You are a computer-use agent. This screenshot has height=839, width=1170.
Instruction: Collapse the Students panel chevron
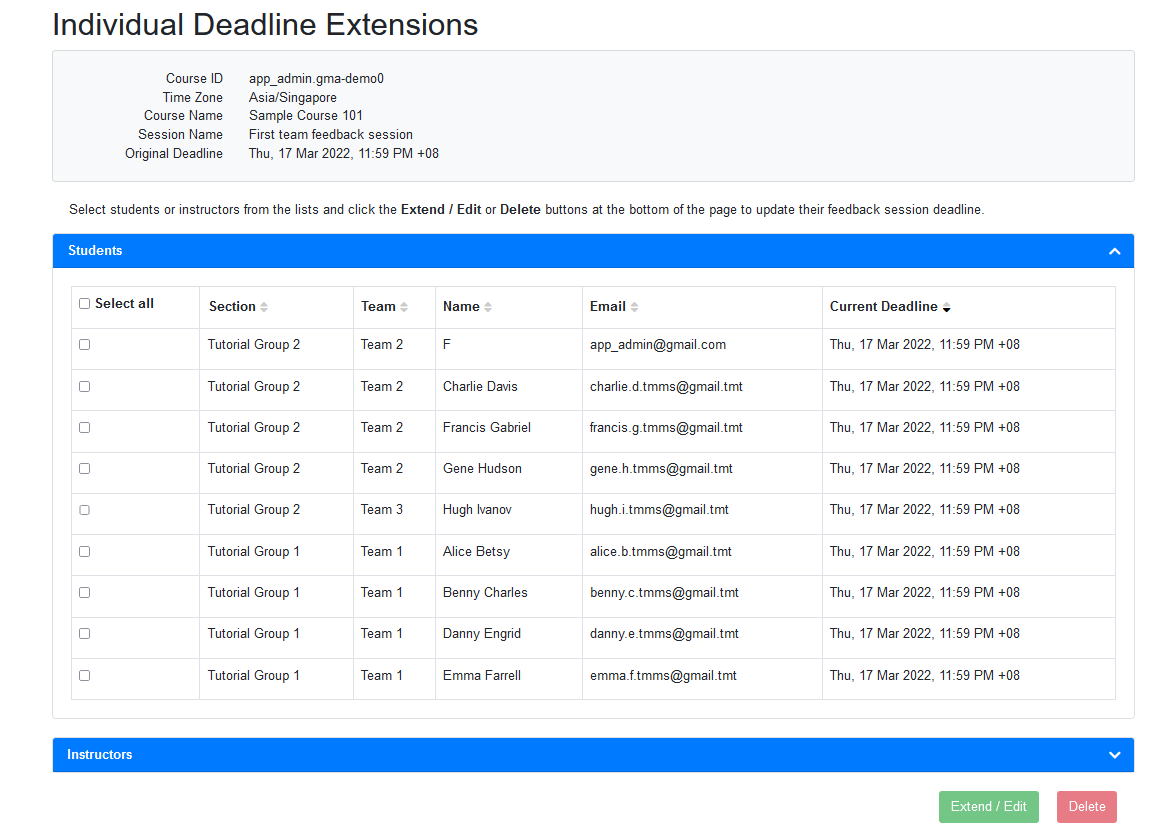coord(1114,252)
